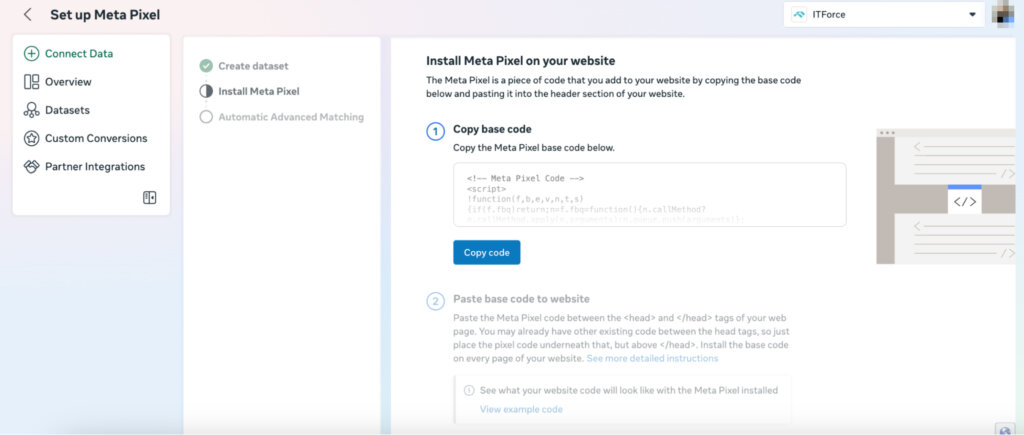This screenshot has width=1024, height=435.
Task: Click the info icon near example code
Action: click(469, 390)
